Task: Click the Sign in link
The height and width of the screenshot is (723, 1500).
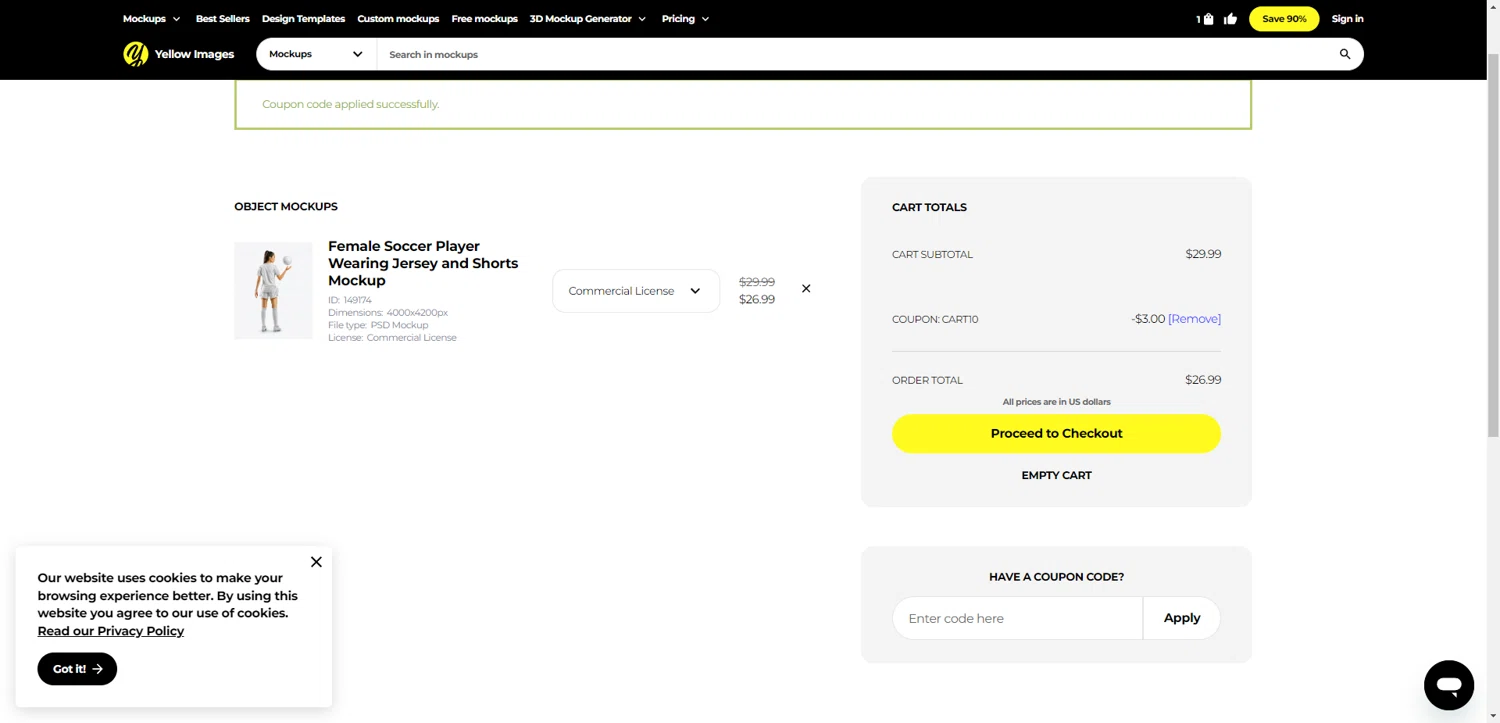Action: click(1347, 19)
